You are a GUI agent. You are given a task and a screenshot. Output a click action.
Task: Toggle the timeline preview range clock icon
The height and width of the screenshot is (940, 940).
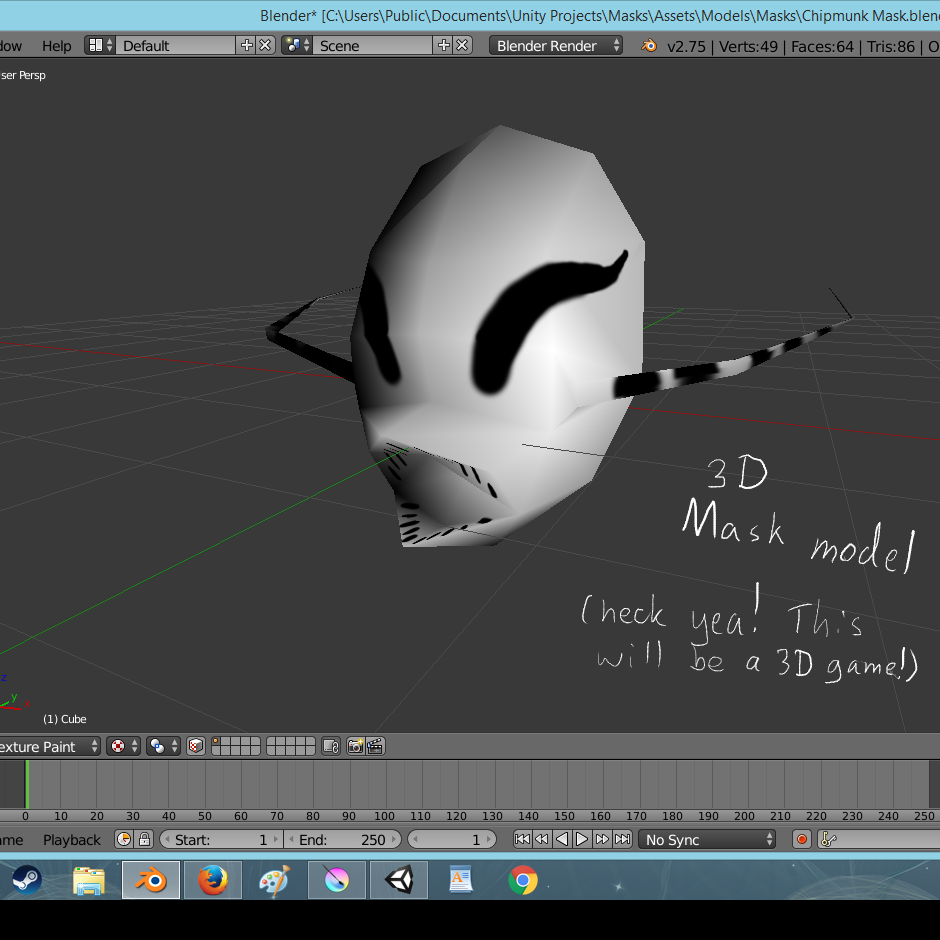coord(124,840)
